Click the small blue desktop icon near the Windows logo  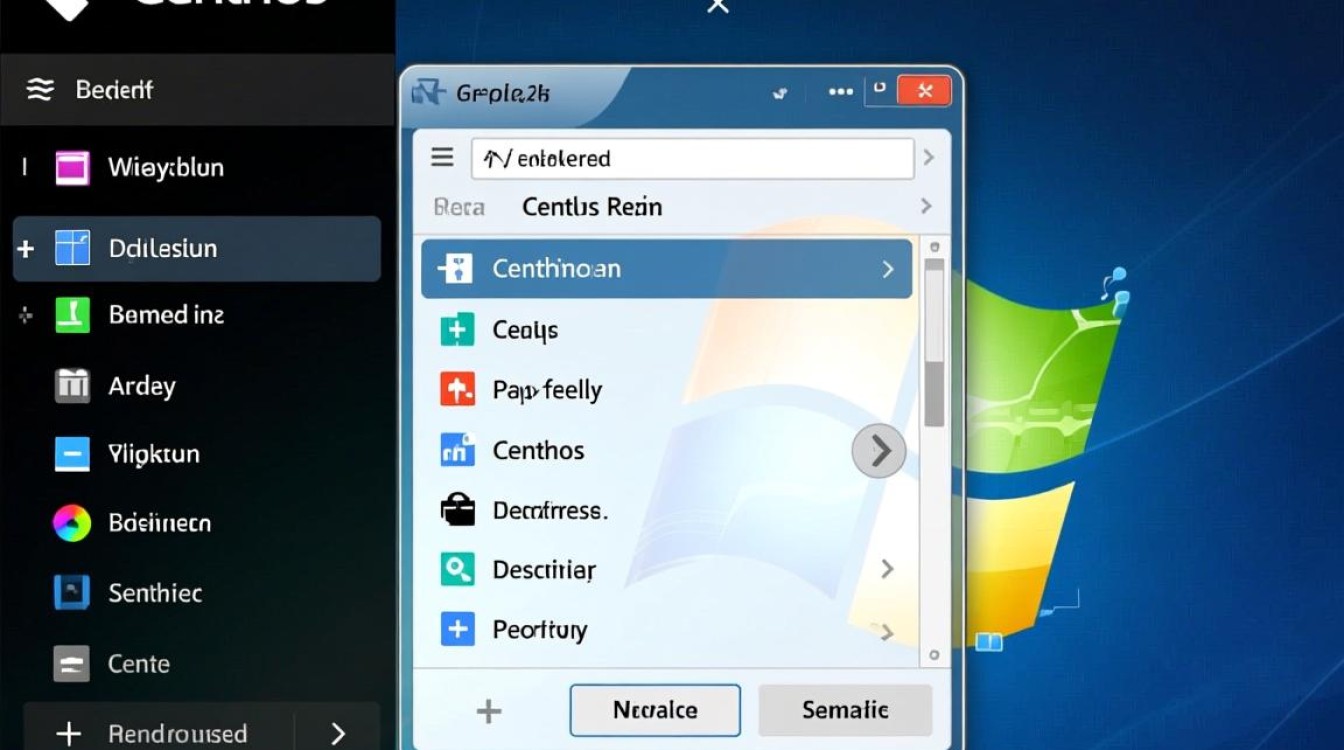pos(989,642)
